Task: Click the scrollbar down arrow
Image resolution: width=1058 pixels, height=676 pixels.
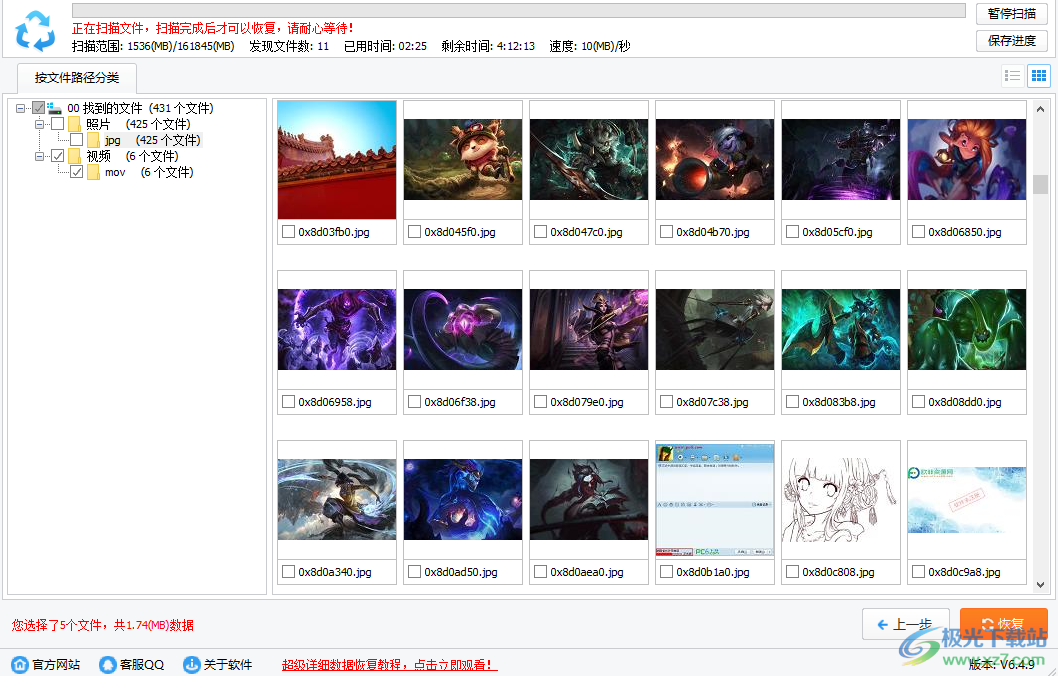Action: (1040, 585)
